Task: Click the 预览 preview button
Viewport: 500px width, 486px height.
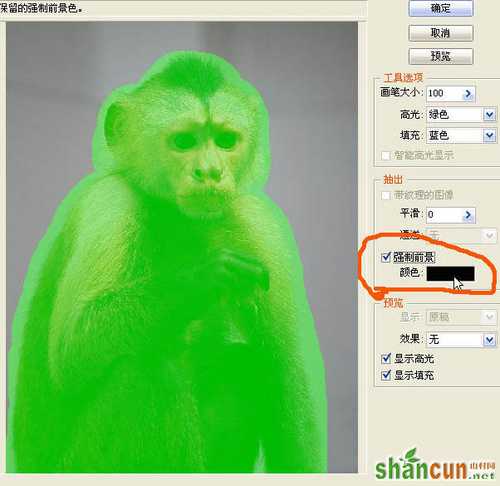Action: 441,56
